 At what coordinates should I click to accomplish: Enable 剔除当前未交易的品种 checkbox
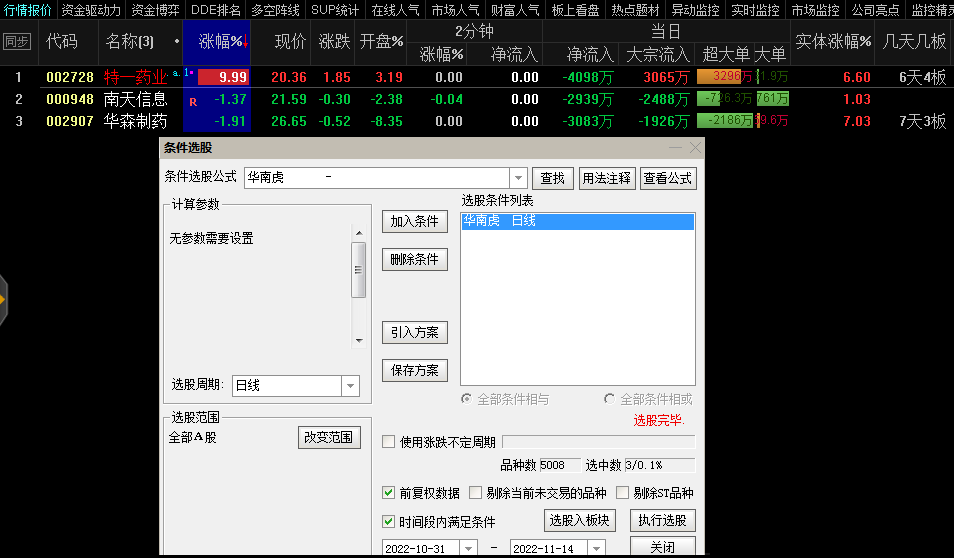476,492
